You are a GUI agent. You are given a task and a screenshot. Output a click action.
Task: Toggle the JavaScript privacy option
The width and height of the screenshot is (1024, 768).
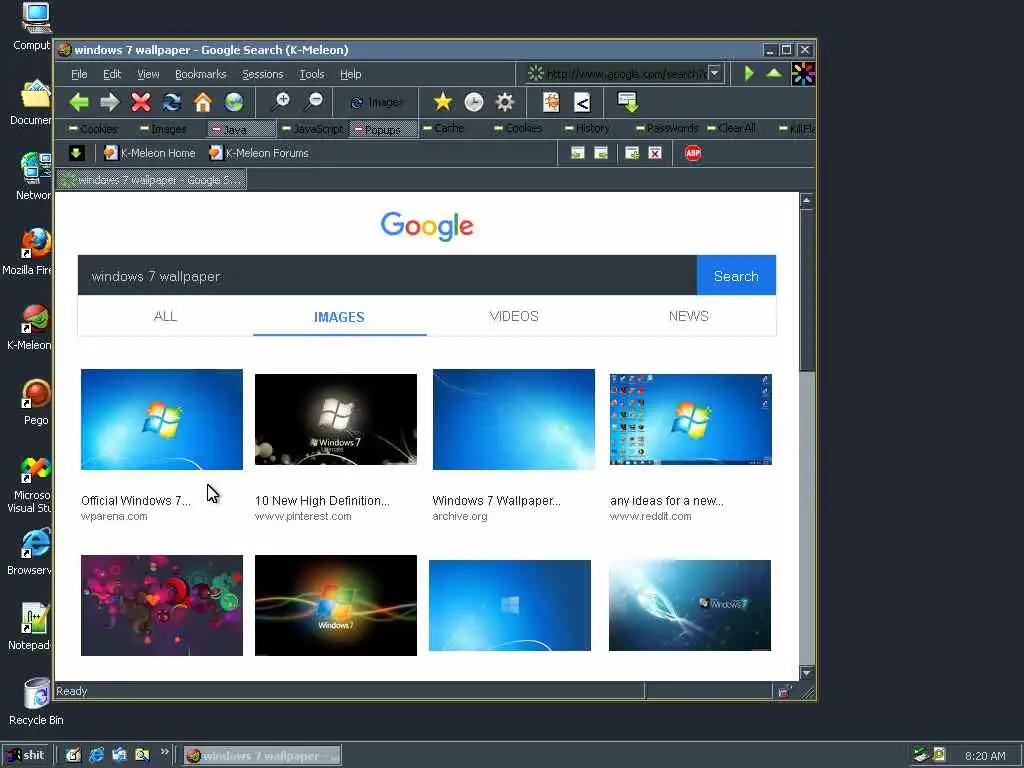(x=312, y=129)
